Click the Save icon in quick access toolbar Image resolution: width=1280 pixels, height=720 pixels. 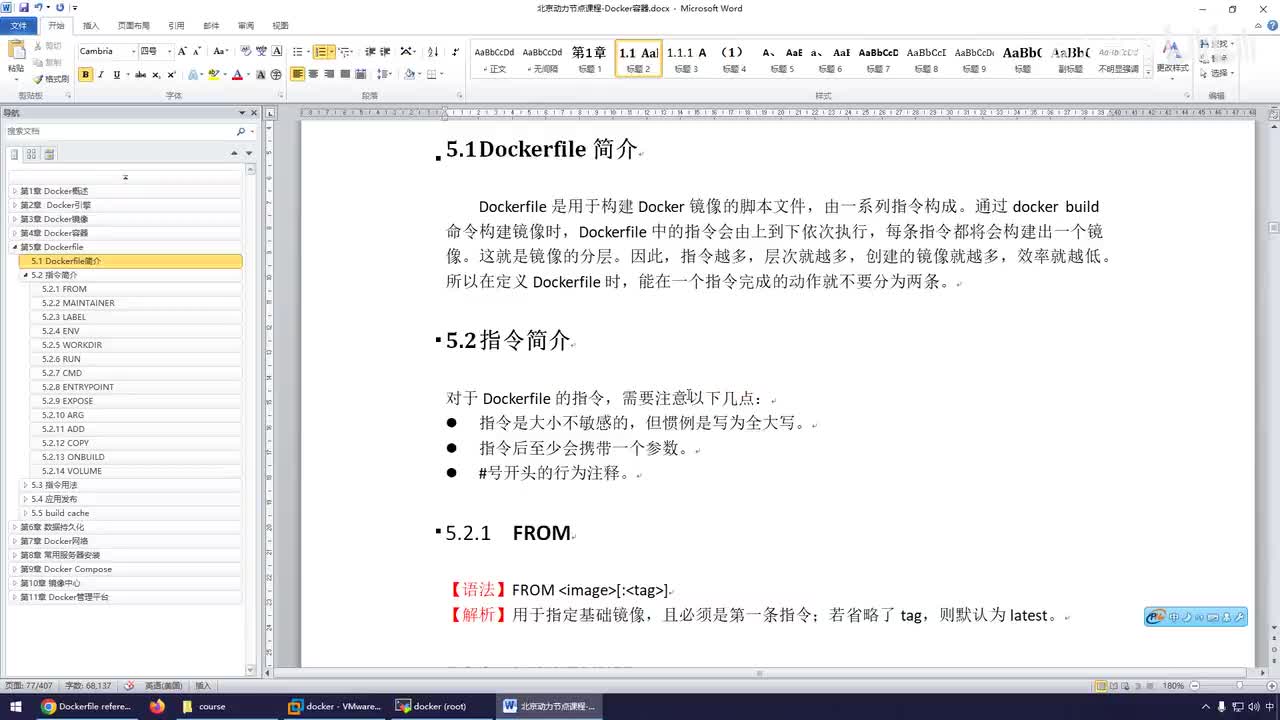[x=23, y=8]
